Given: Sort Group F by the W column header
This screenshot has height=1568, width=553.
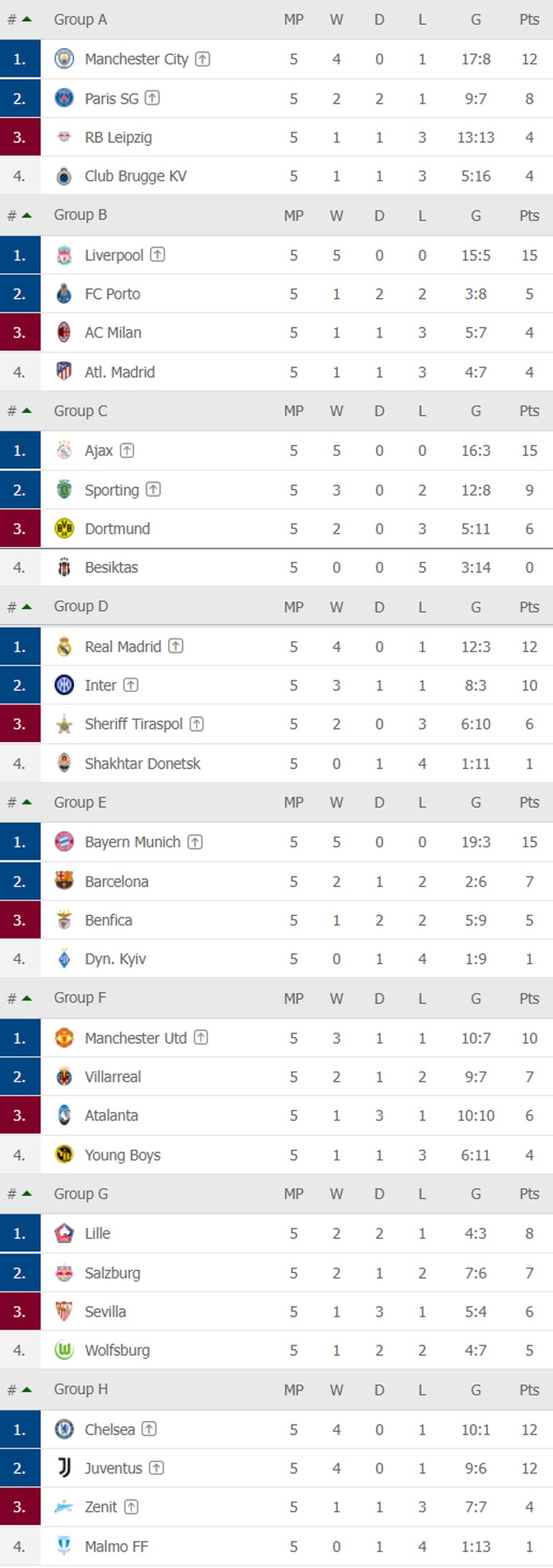Looking at the screenshot, I should point(336,998).
